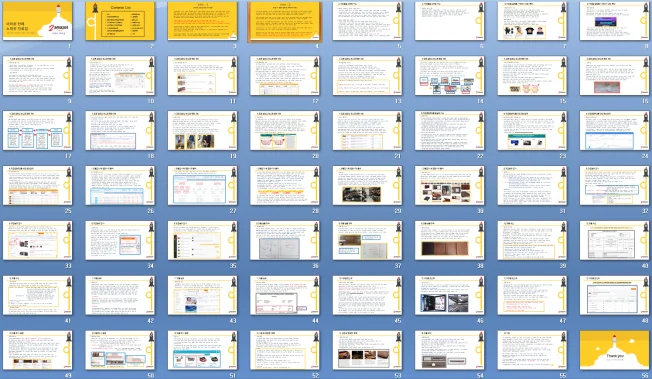Choose slide thumbnail number 12
Viewport: 652px width, 379px height.
[x=285, y=76]
